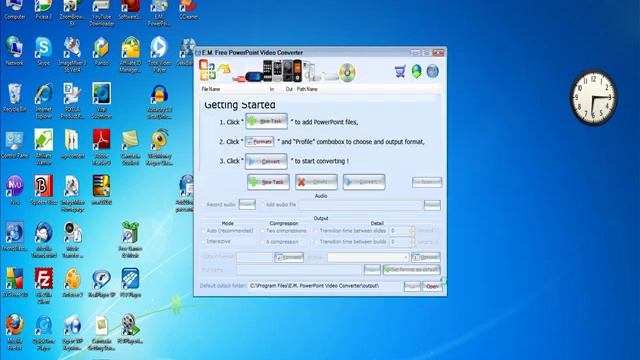Open the Total Video Player shortcut
The height and width of the screenshot is (360, 640).
point(159,55)
